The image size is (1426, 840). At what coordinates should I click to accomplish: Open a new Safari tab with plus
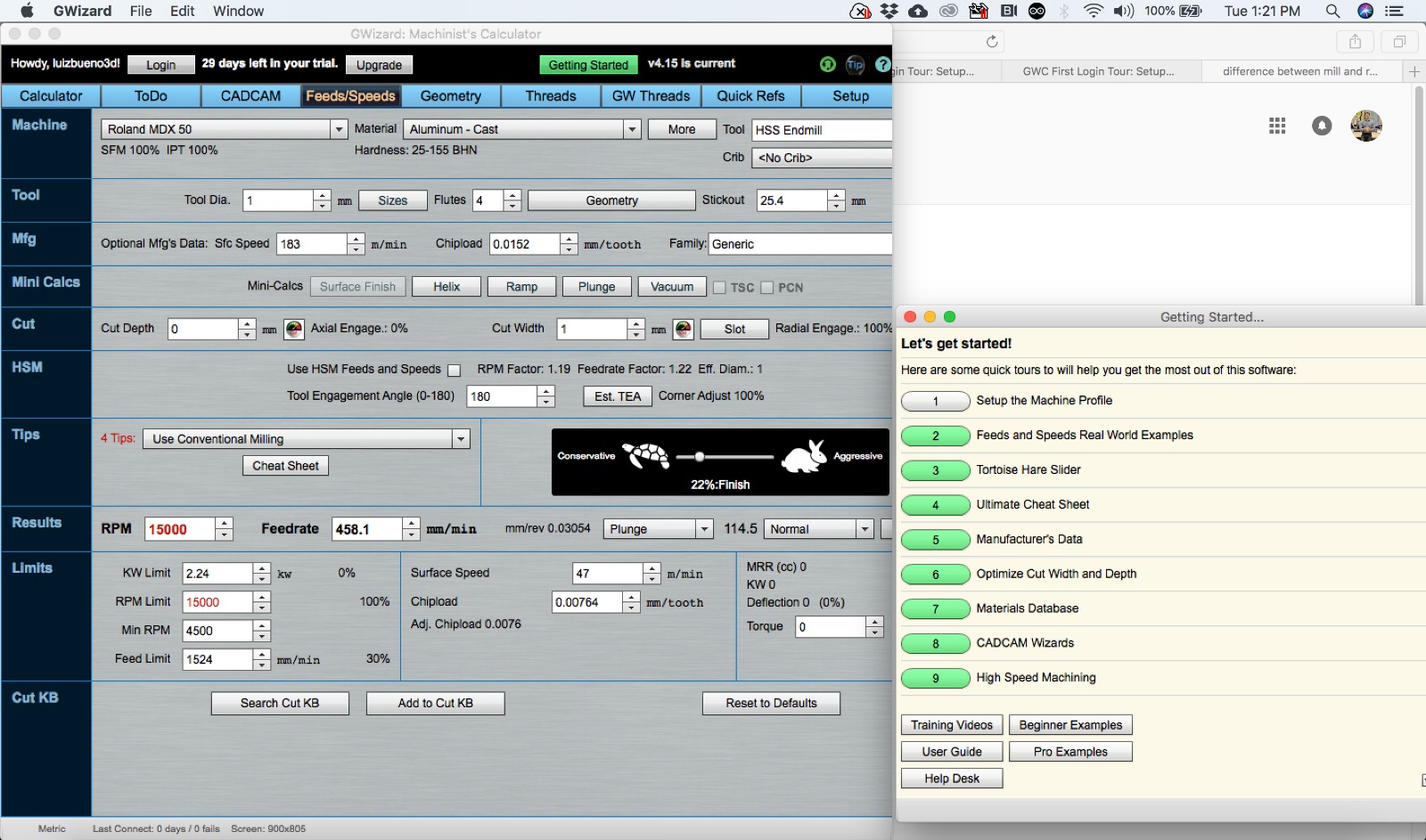pos(1414,71)
